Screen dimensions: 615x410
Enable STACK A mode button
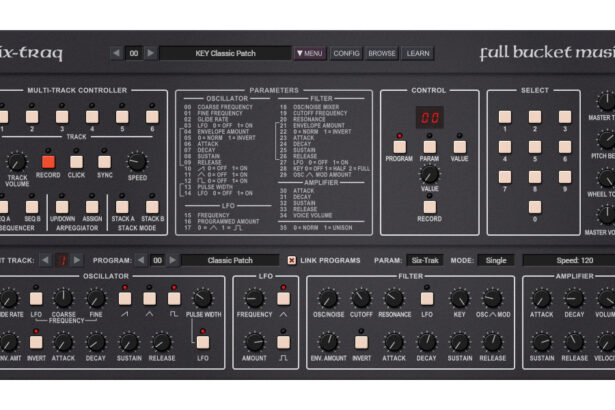[122, 207]
